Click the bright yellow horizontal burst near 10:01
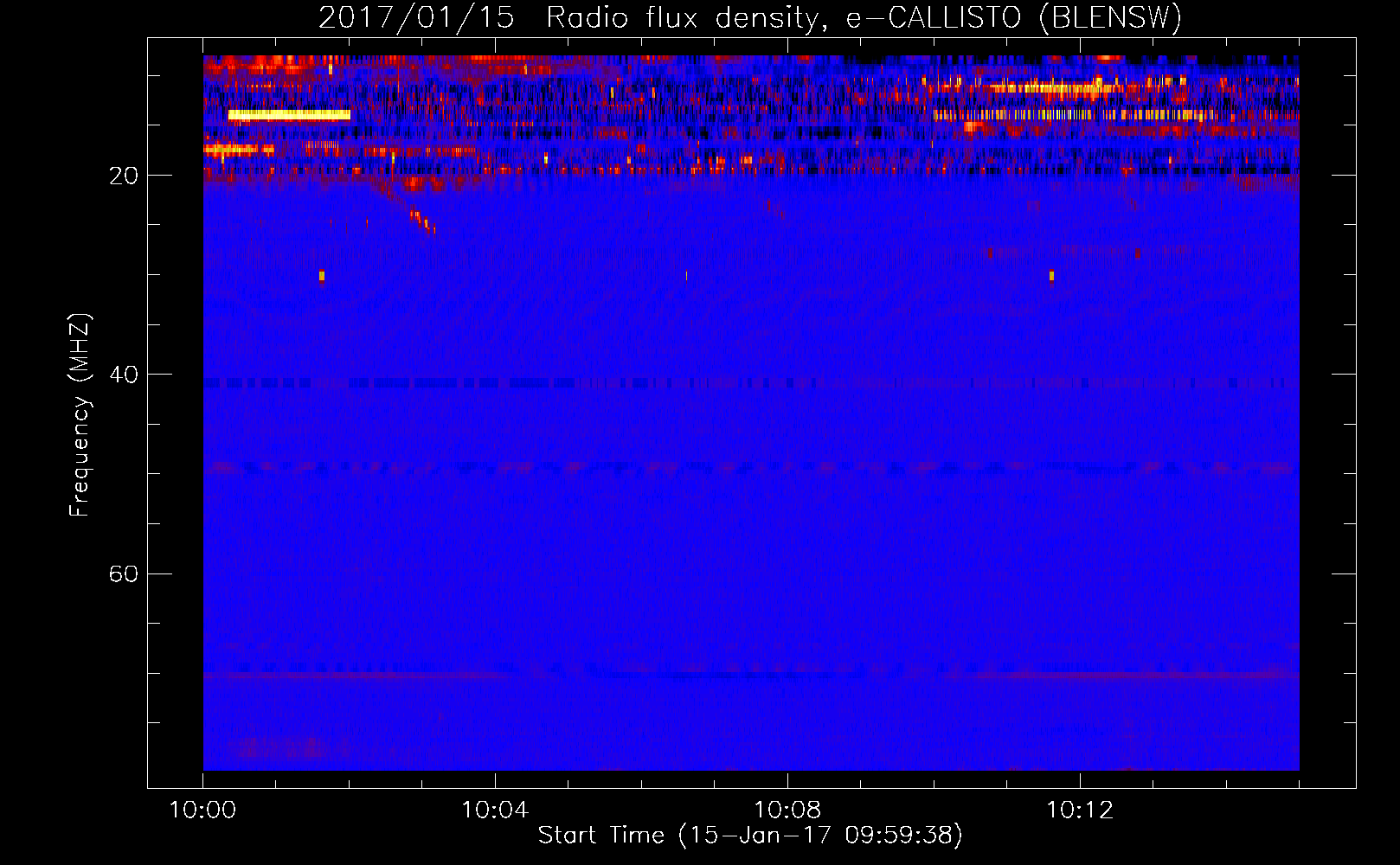The height and width of the screenshot is (865, 1400). tap(289, 114)
